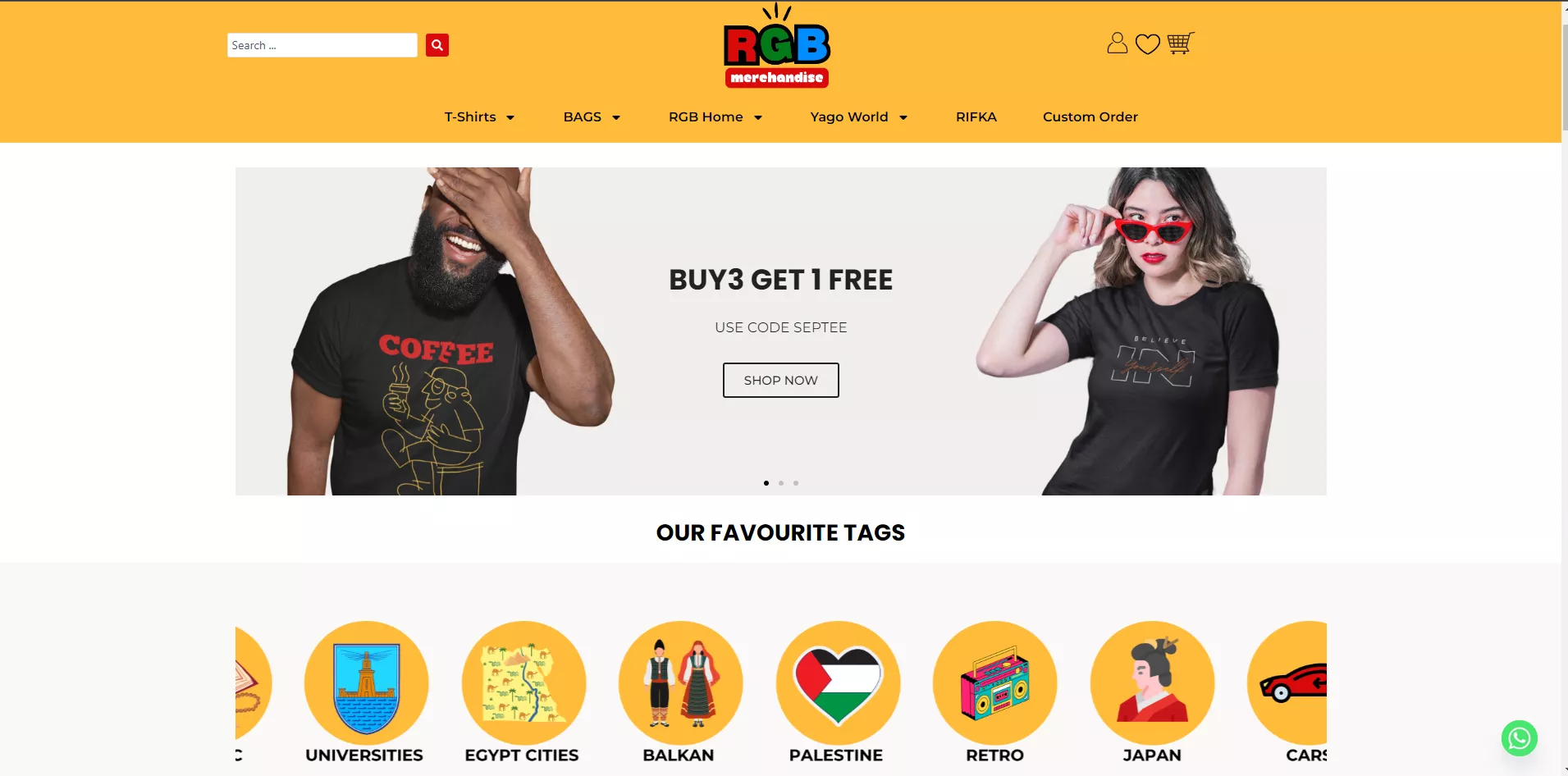Select the Palestine heart flag tag

[838, 683]
